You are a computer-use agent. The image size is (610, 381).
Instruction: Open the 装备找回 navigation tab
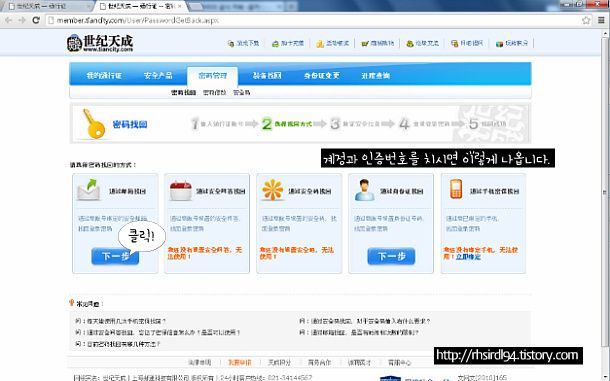point(267,75)
